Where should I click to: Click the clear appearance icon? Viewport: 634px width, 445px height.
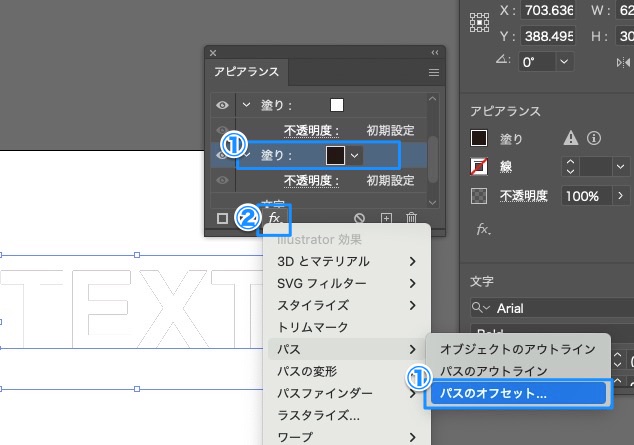pyautogui.click(x=360, y=218)
